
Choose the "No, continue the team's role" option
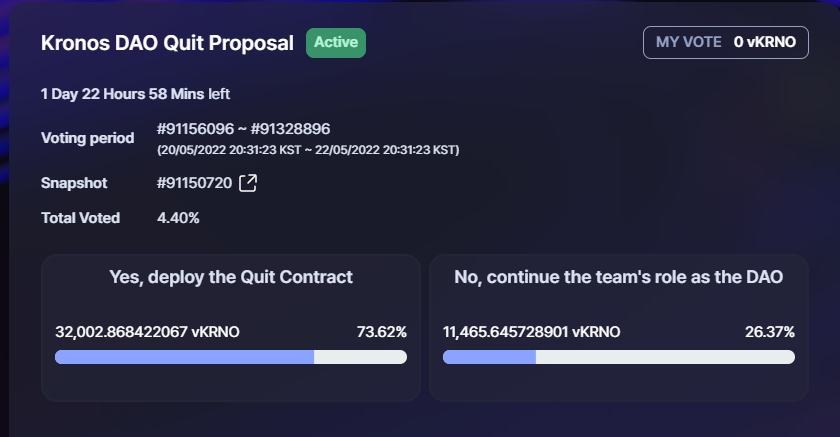coord(618,277)
